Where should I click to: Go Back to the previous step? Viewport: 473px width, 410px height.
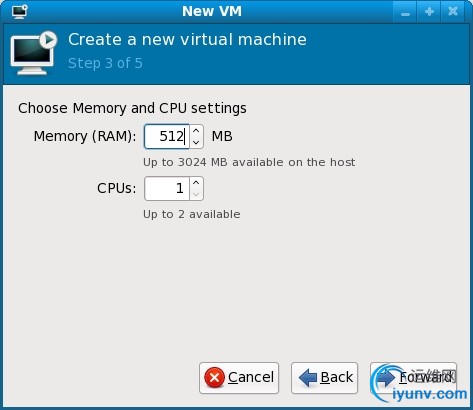pyautogui.click(x=324, y=378)
